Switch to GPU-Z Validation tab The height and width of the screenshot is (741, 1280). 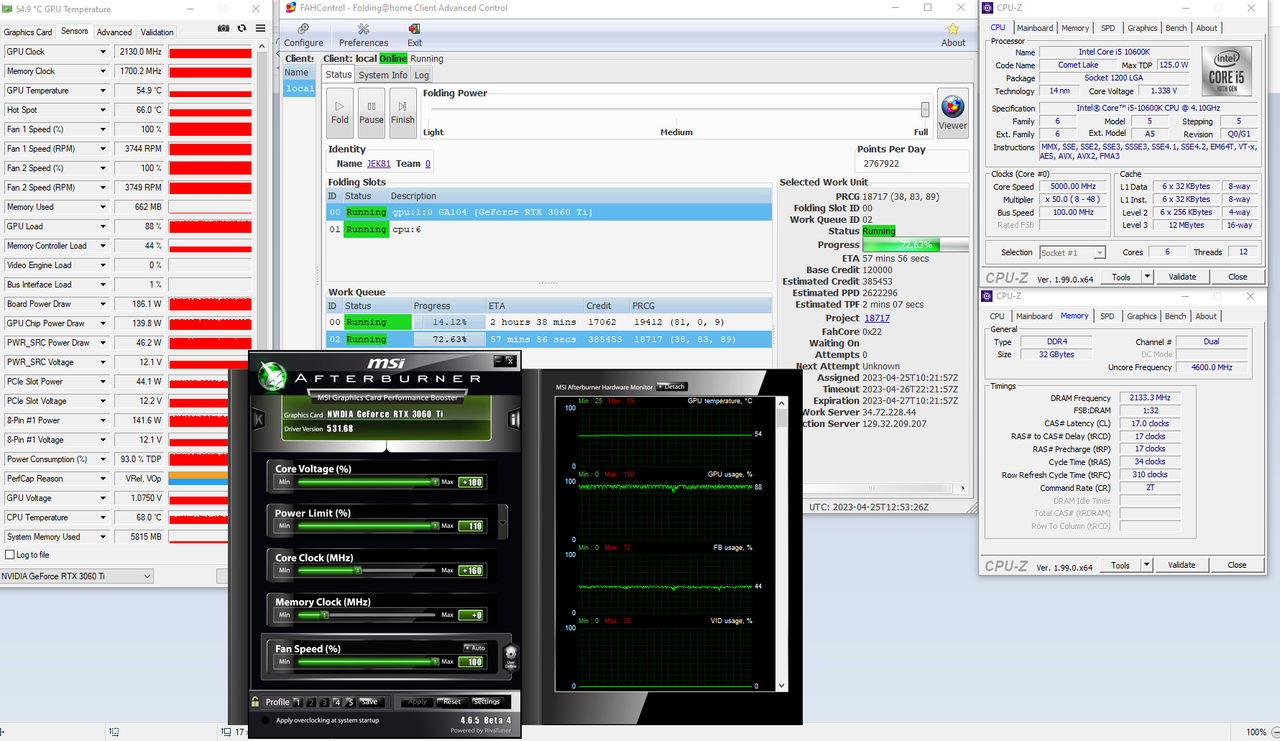click(157, 32)
